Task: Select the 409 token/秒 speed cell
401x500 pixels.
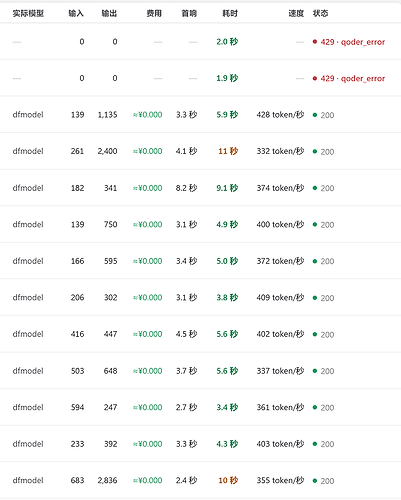Action: click(x=280, y=297)
